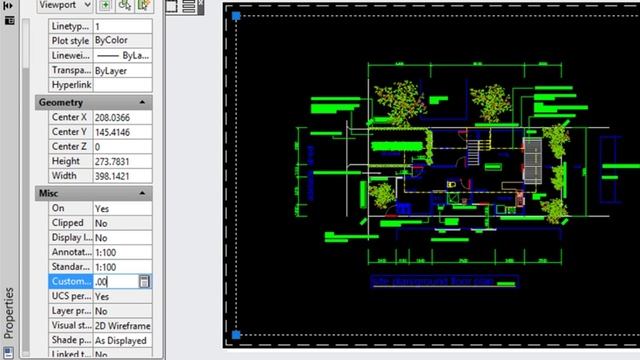Open the Annotation scale 1:100 value

click(122, 253)
